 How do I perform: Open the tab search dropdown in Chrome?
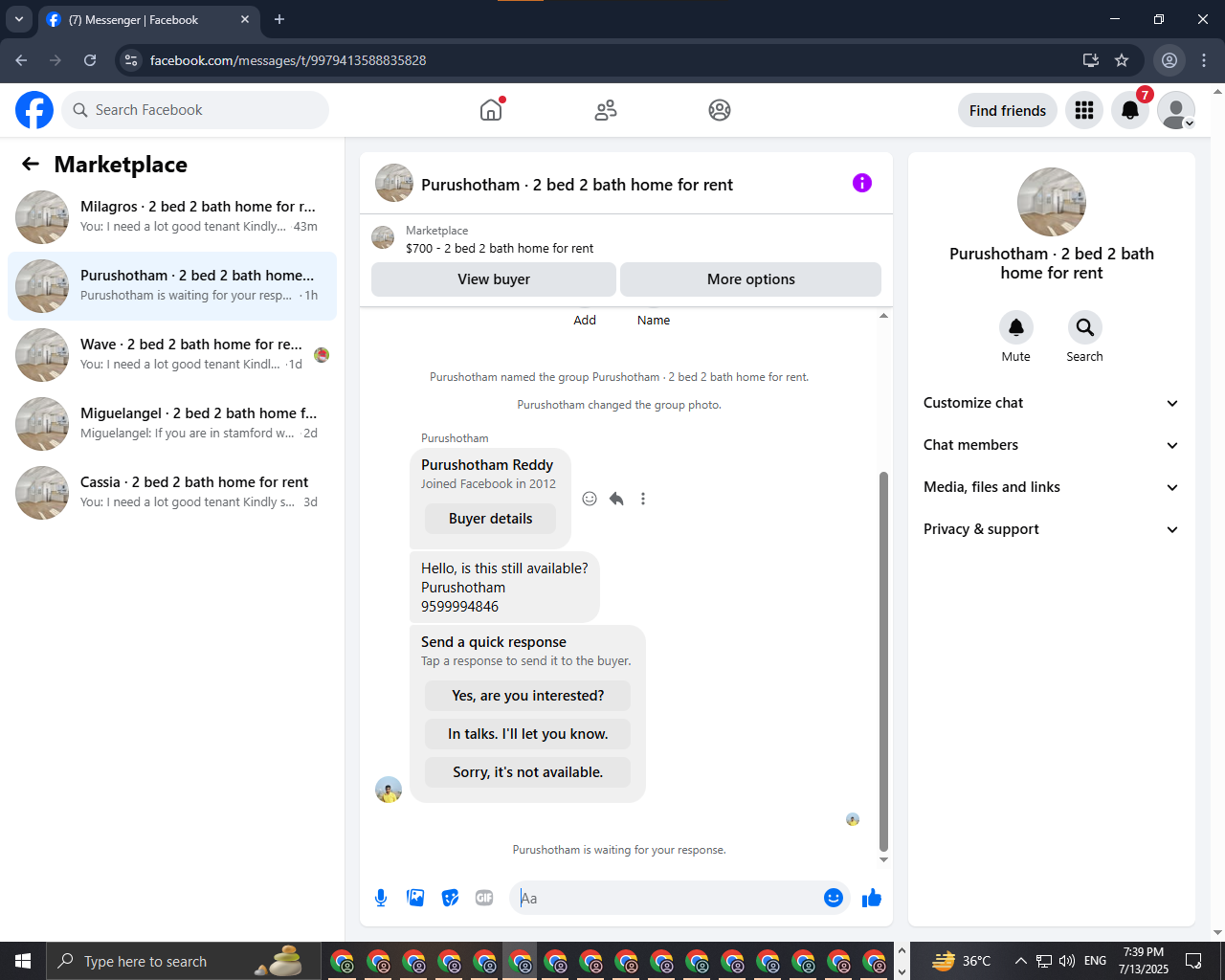click(18, 19)
